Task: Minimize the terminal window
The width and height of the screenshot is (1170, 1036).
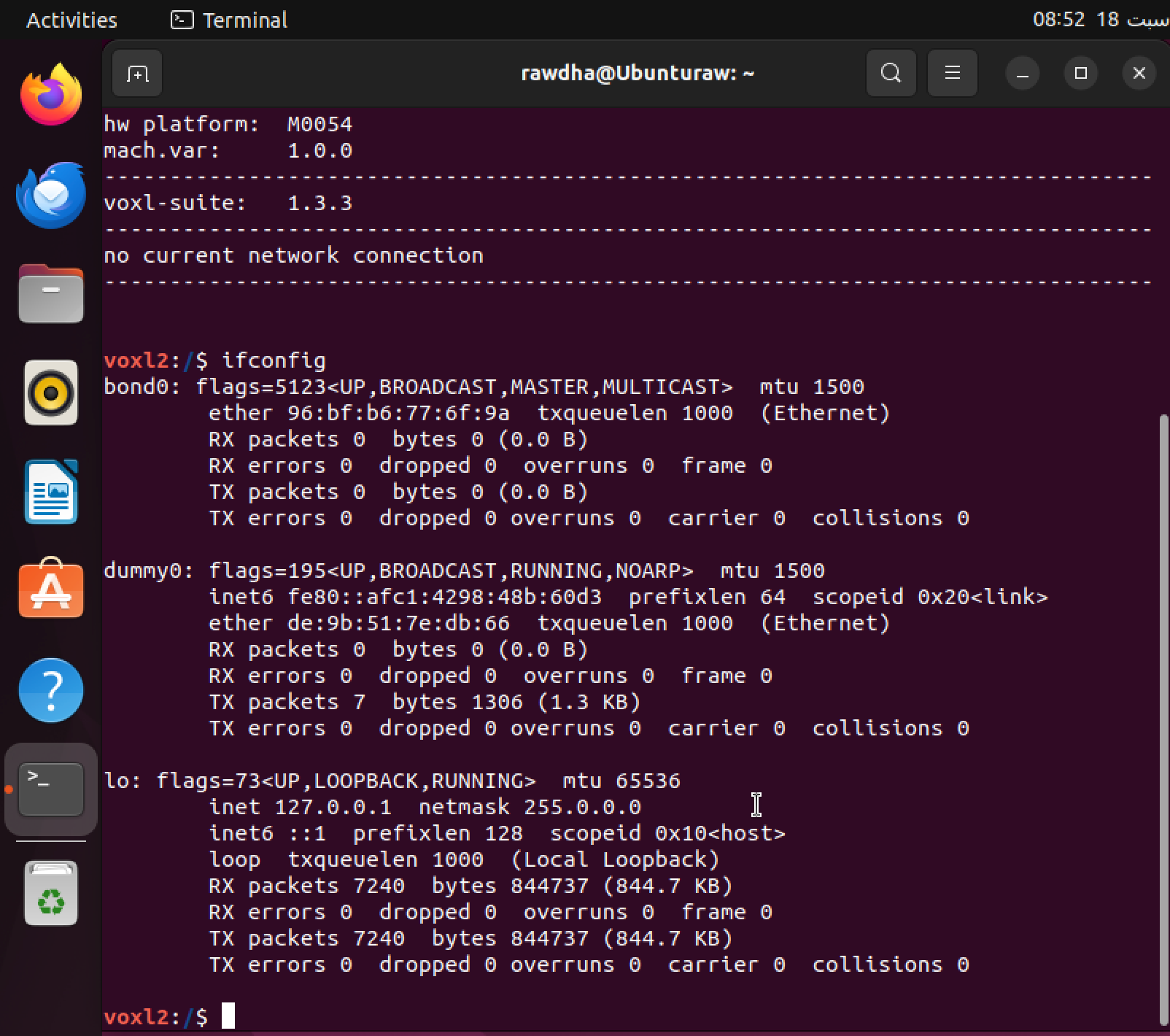Action: coord(1023,74)
